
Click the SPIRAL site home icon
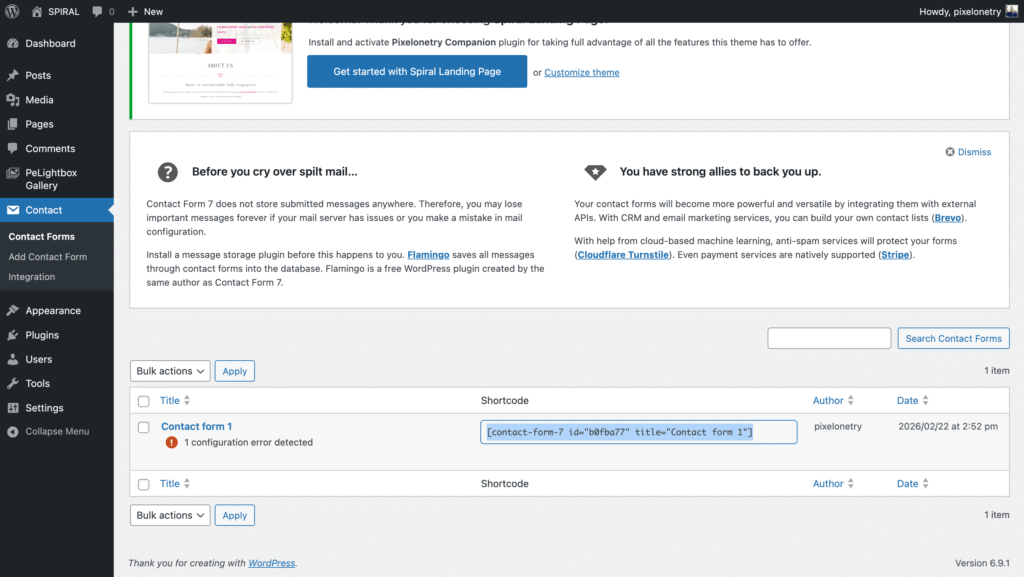37,11
